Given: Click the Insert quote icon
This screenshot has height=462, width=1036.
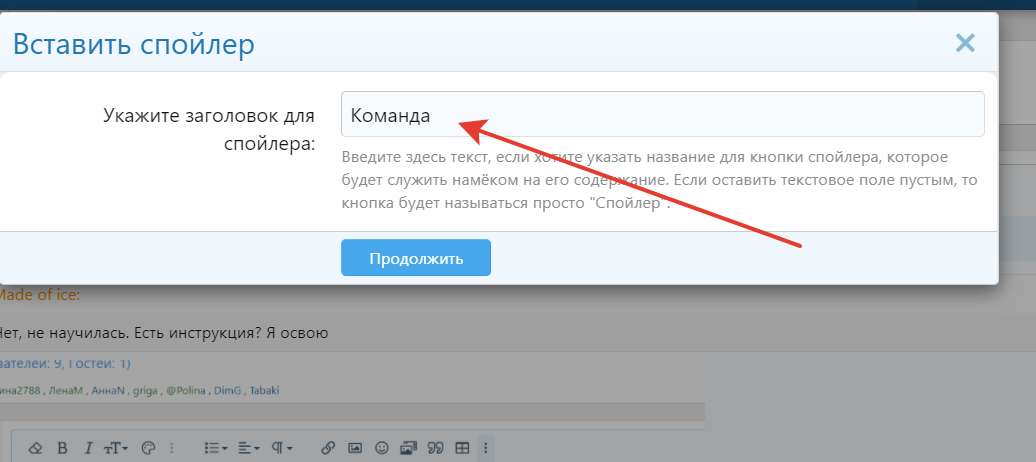Looking at the screenshot, I should [x=435, y=448].
